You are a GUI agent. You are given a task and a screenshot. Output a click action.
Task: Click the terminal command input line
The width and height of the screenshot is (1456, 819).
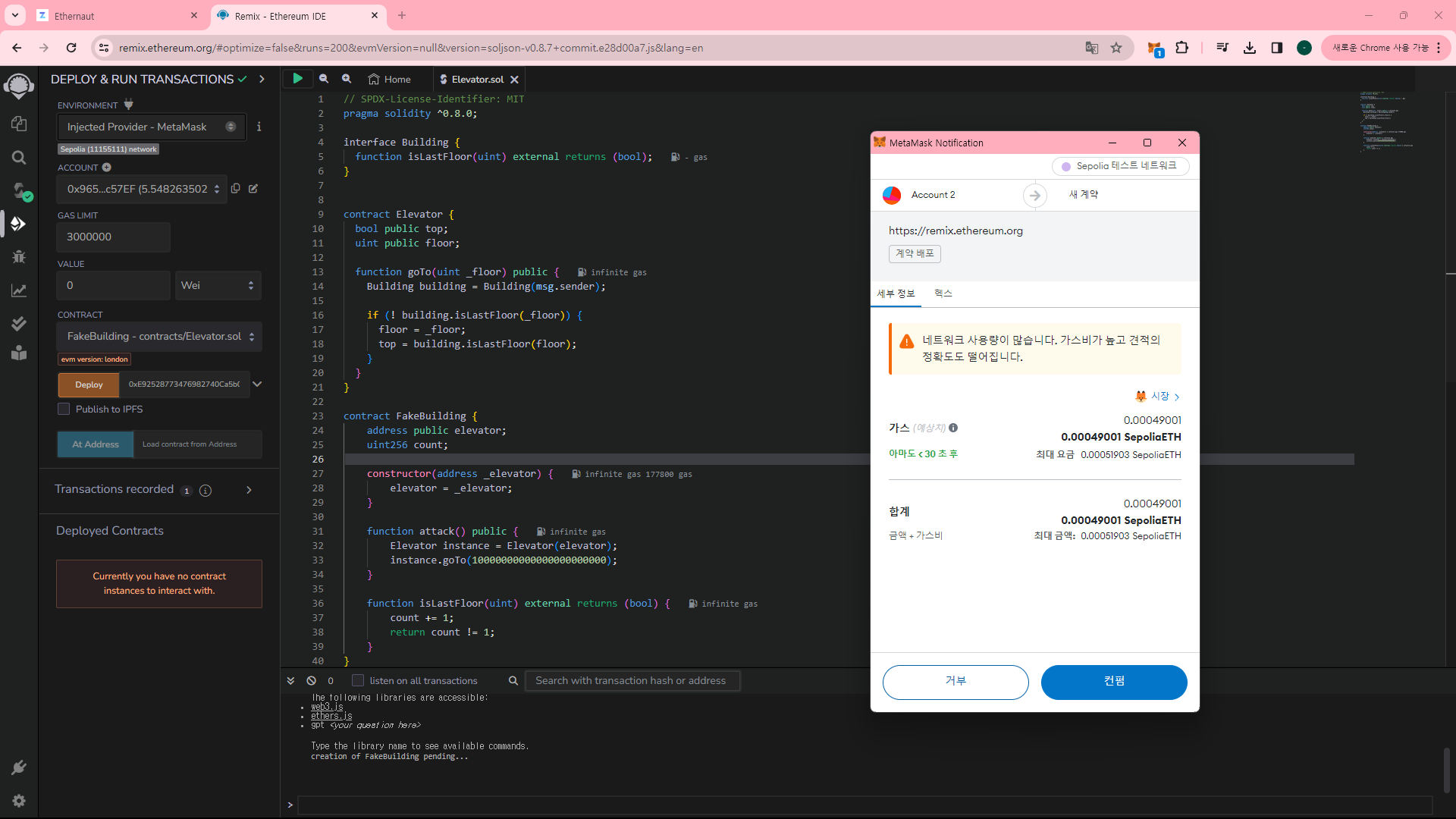864,805
